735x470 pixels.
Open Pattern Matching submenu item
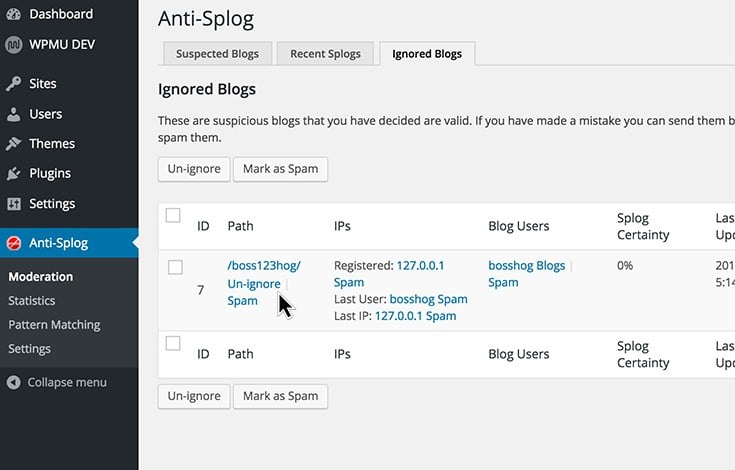pos(54,325)
